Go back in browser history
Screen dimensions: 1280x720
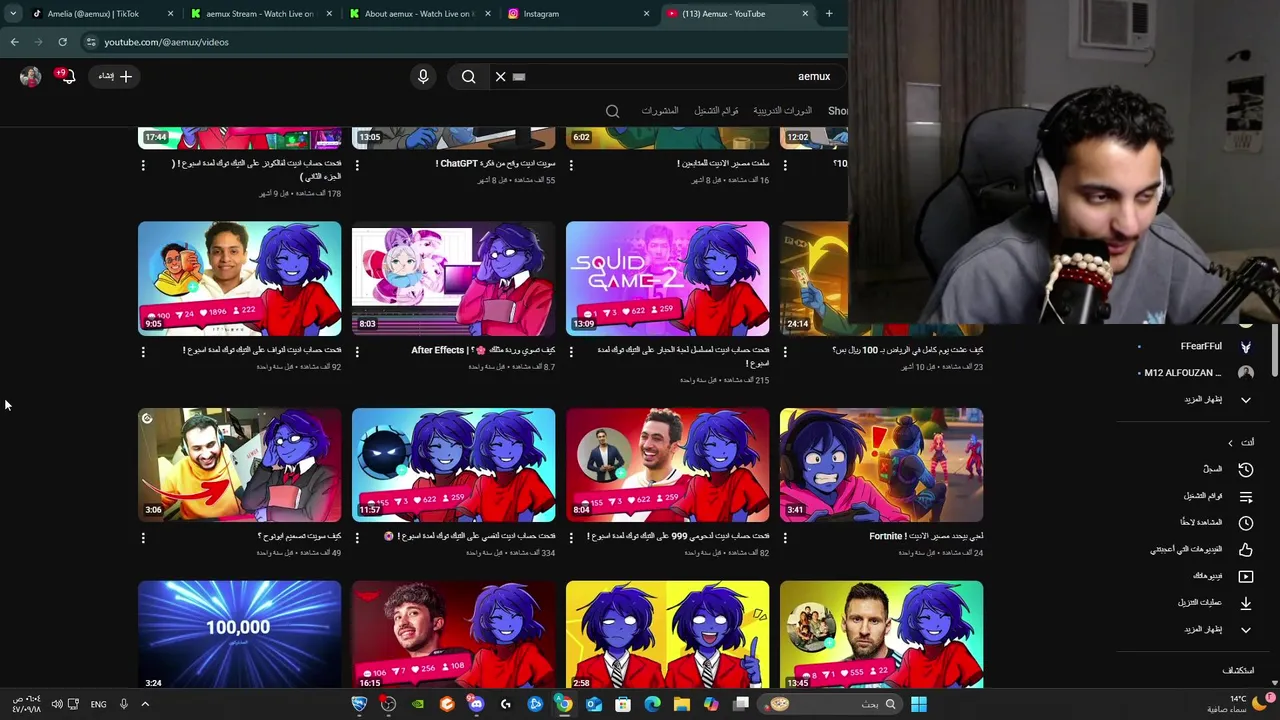tap(14, 42)
